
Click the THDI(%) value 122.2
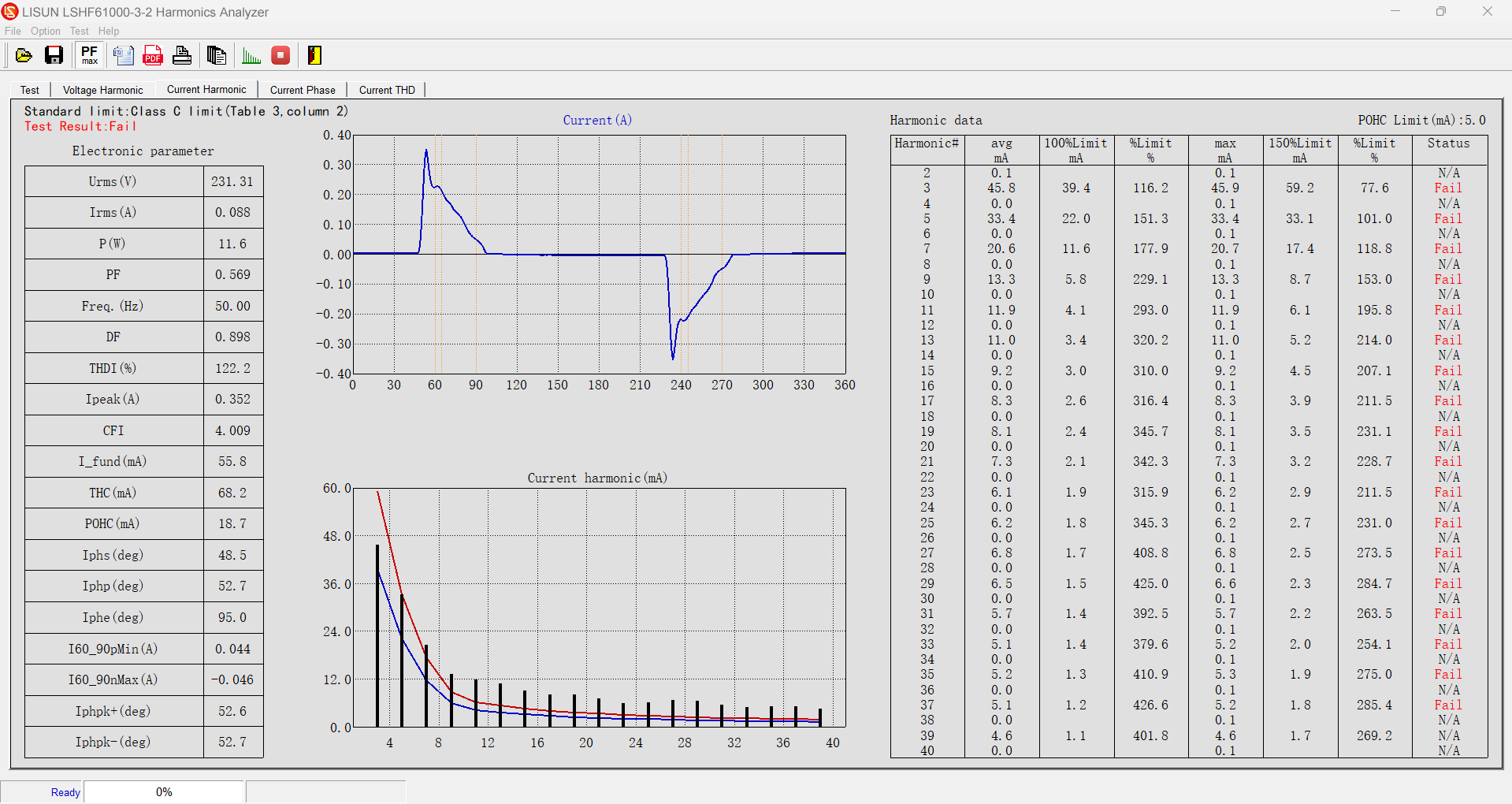point(232,368)
